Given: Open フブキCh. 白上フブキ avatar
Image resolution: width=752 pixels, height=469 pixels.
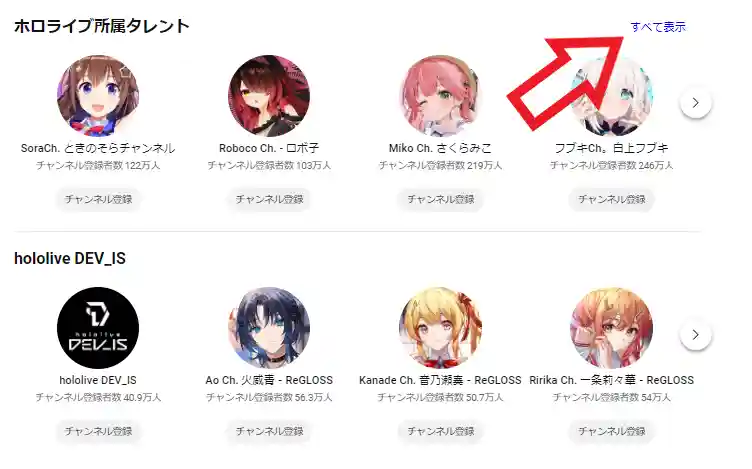Looking at the screenshot, I should pos(611,96).
